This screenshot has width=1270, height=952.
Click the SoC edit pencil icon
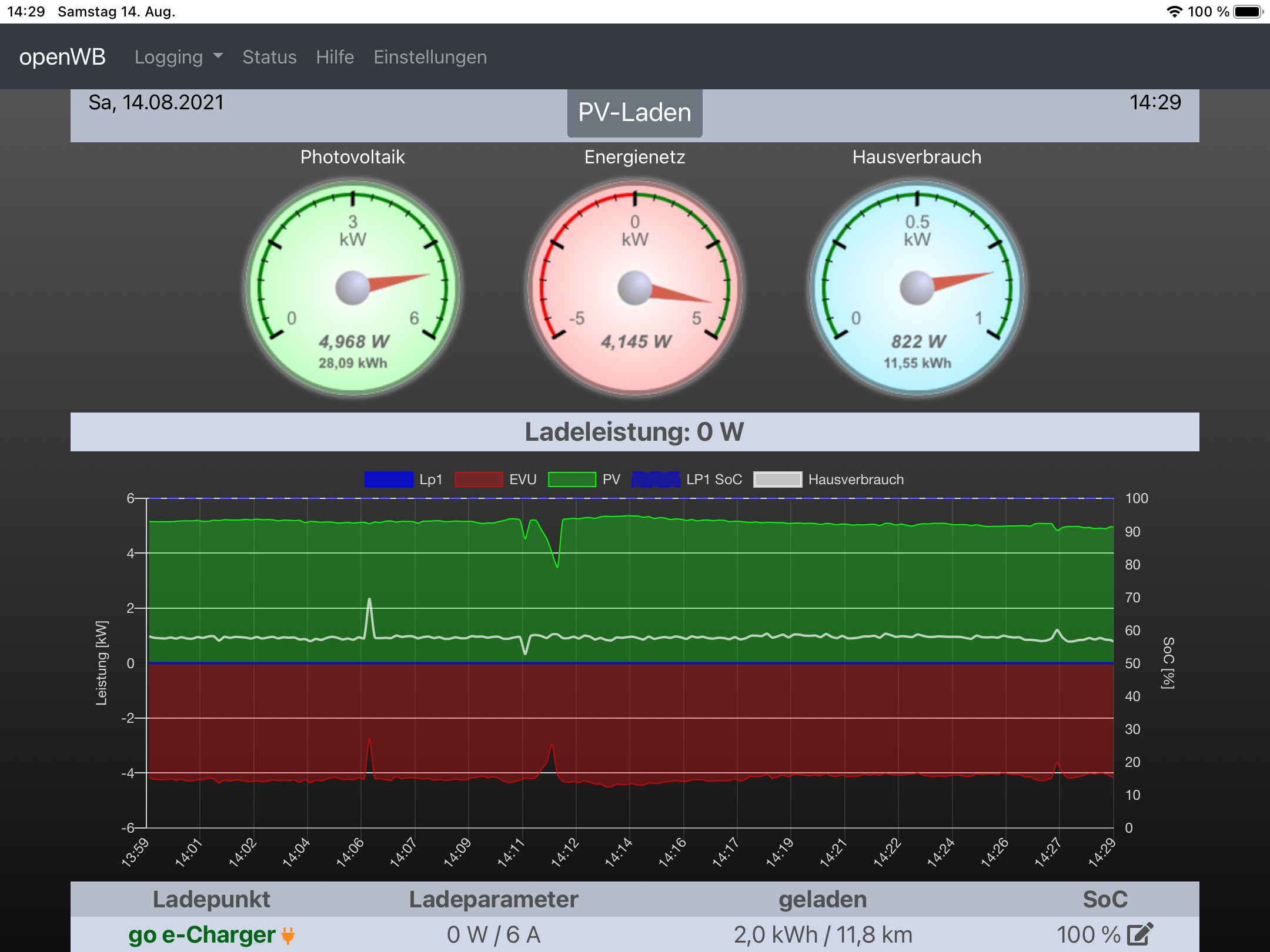tap(1140, 934)
